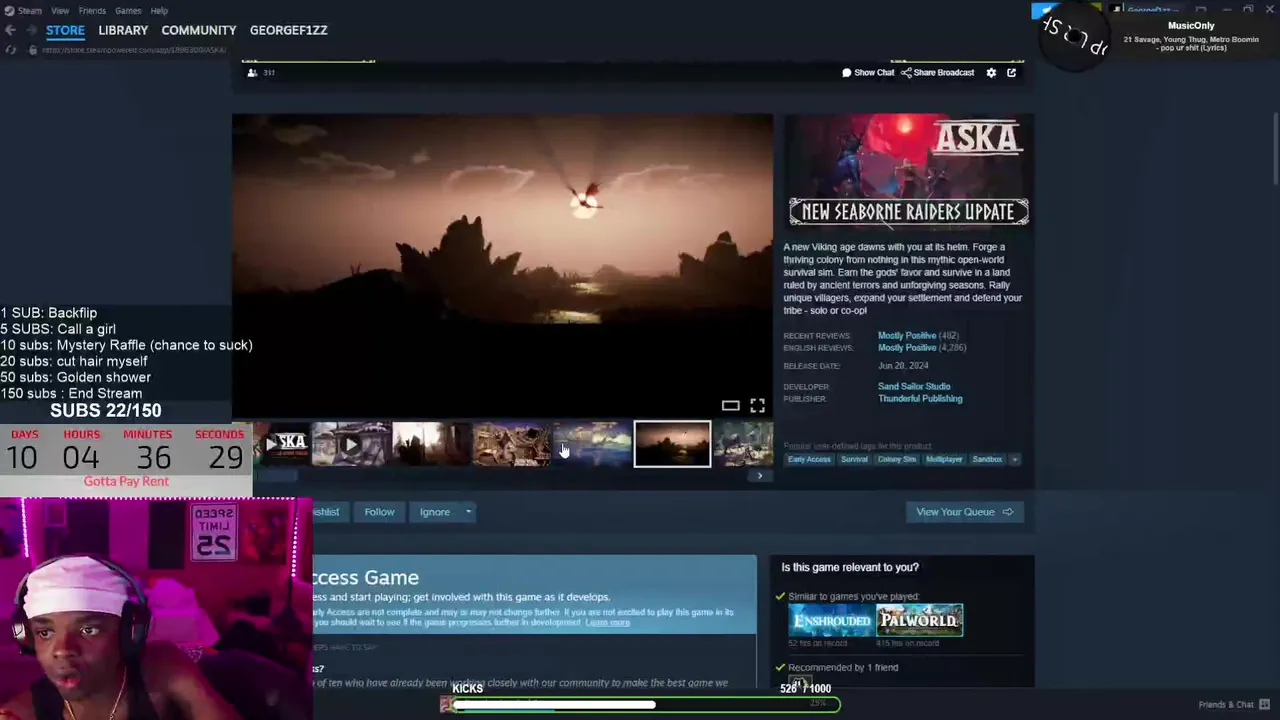Open the View menu
This screenshot has height=720, width=1280.
(x=60, y=10)
